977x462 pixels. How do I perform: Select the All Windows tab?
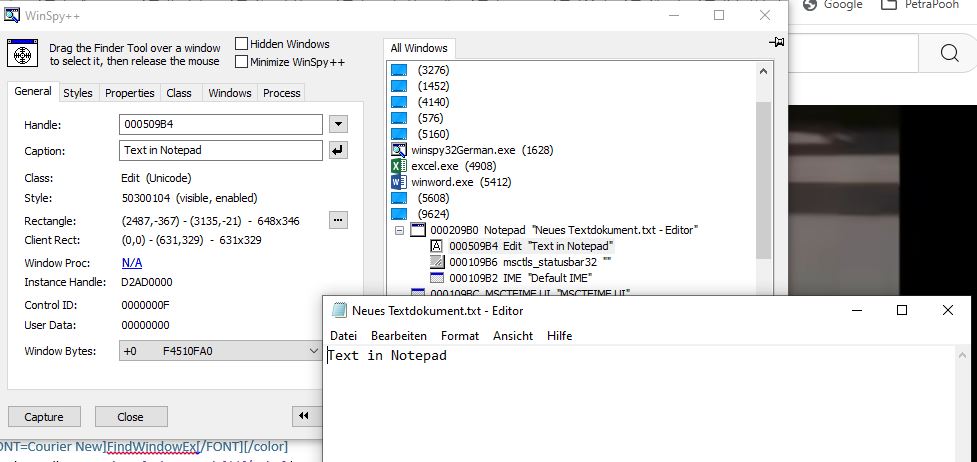tap(419, 48)
